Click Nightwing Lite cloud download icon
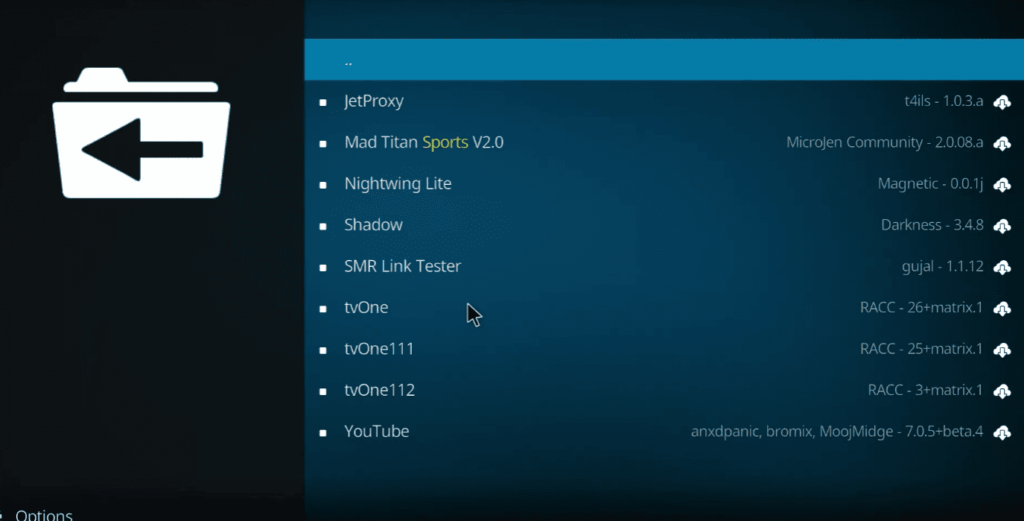The height and width of the screenshot is (521, 1024). (1002, 184)
